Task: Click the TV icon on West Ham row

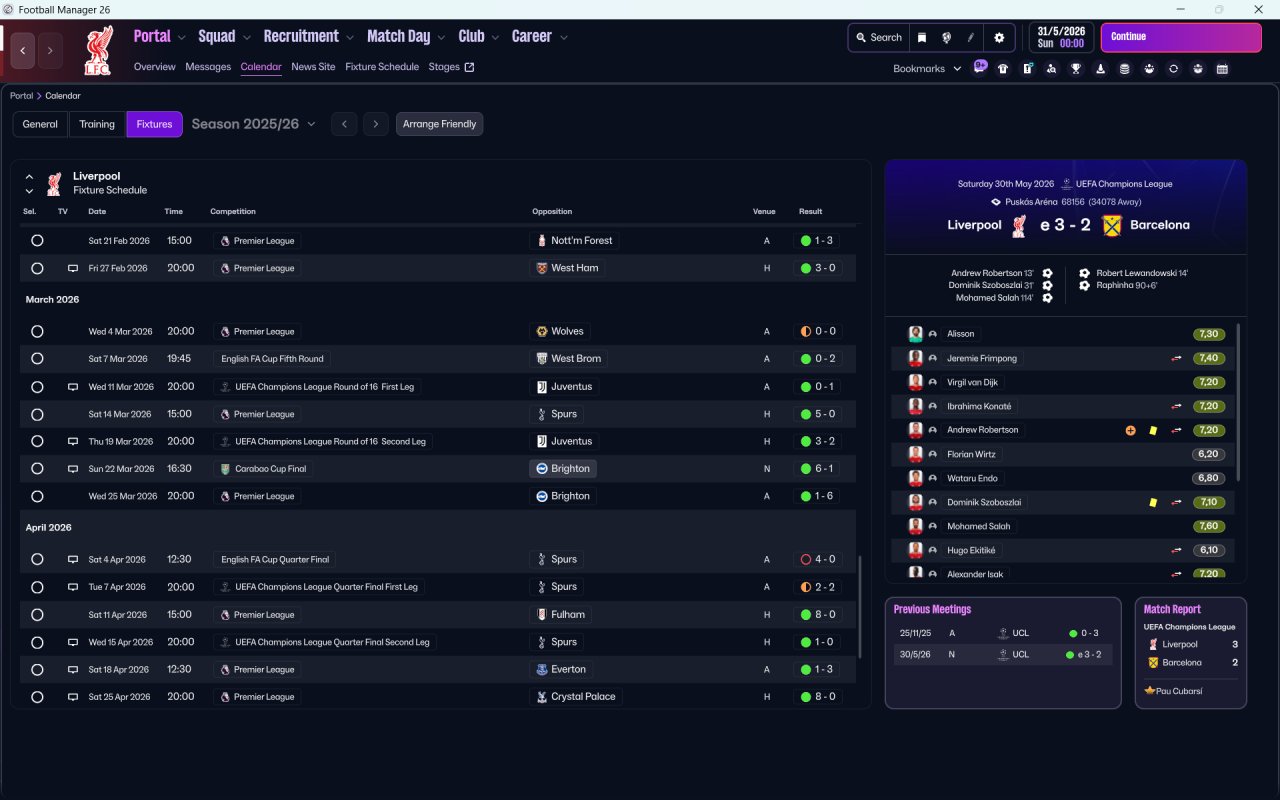Action: coord(72,268)
